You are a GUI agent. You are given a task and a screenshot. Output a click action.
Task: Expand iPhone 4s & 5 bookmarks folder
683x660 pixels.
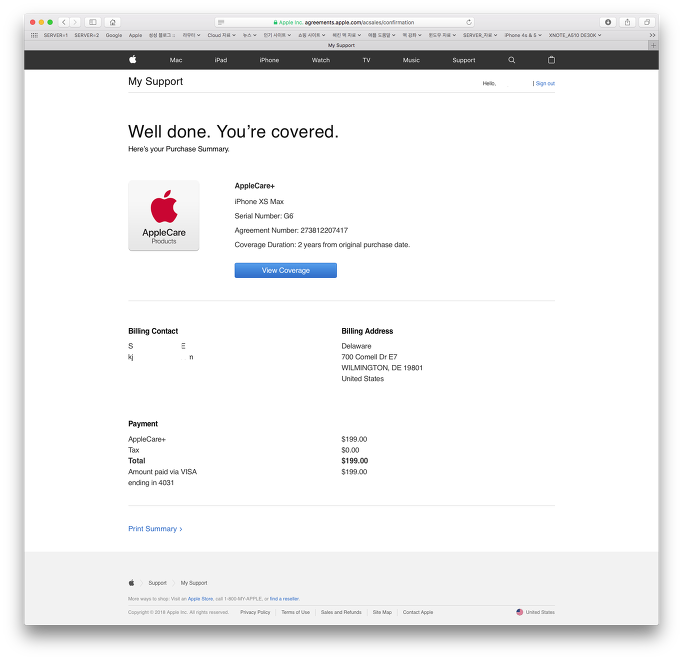tap(523, 35)
